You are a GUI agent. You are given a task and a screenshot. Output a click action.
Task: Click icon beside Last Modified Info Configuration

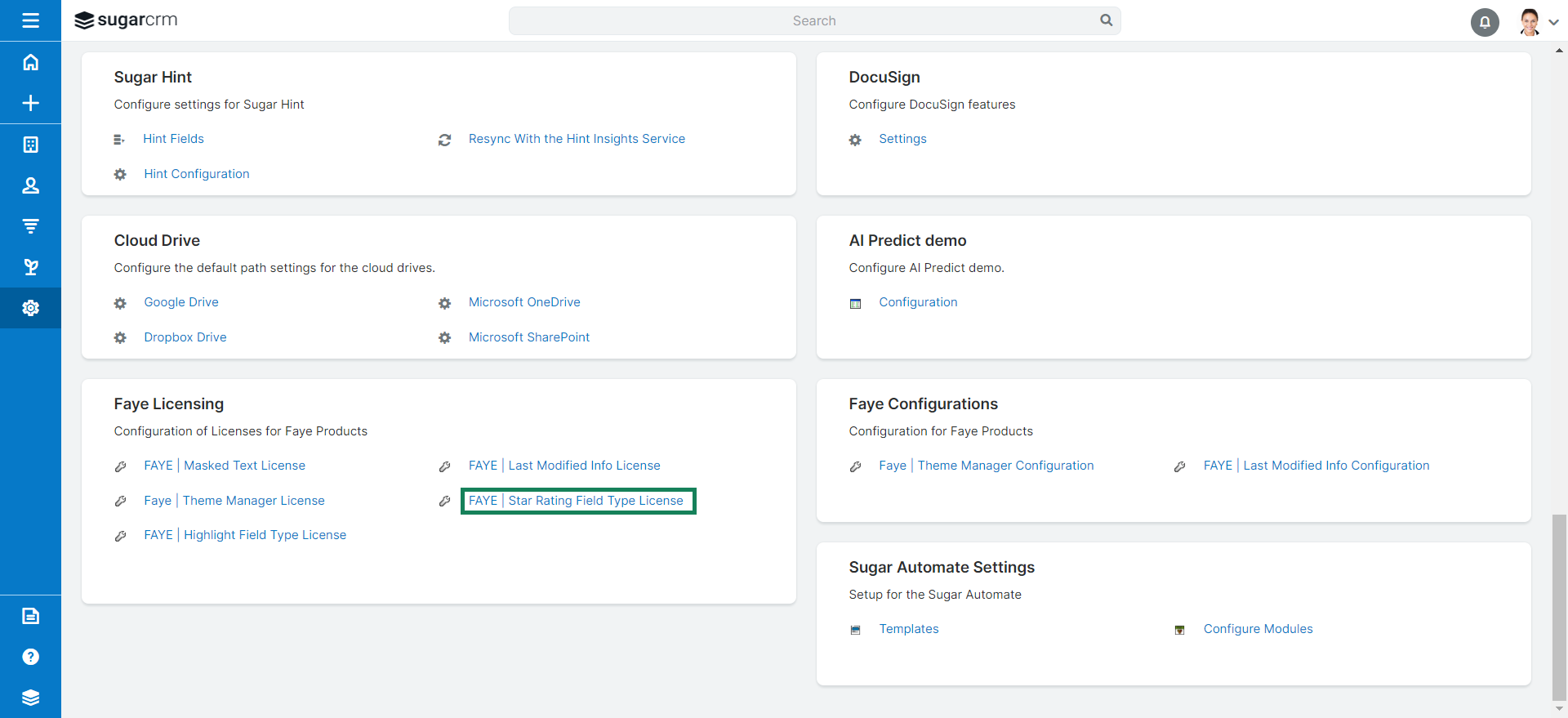[x=1179, y=466]
